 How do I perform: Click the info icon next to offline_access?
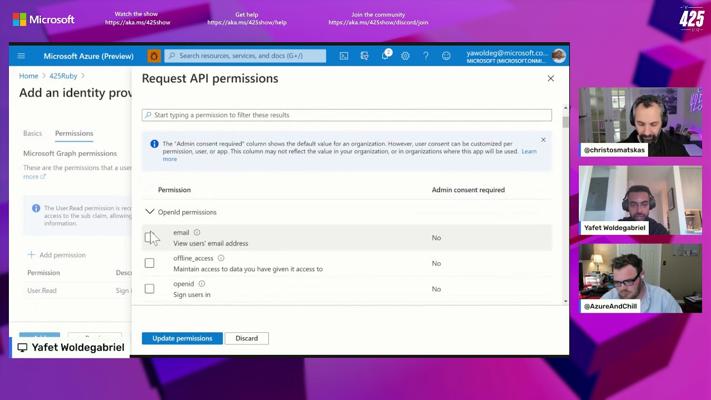(x=221, y=258)
